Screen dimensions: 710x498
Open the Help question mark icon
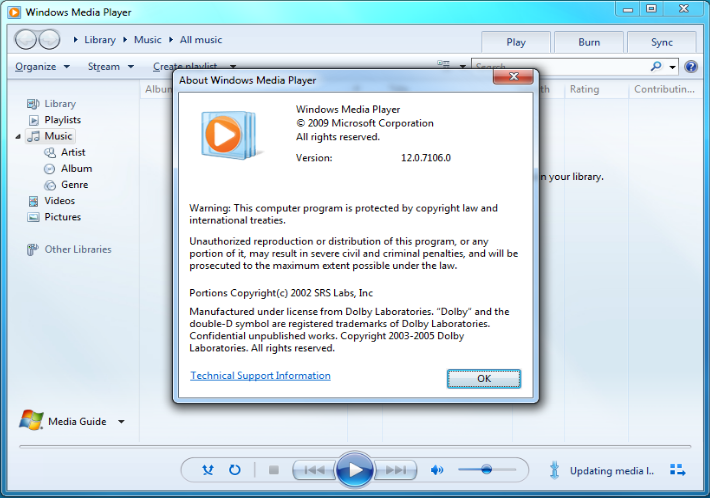tap(691, 67)
